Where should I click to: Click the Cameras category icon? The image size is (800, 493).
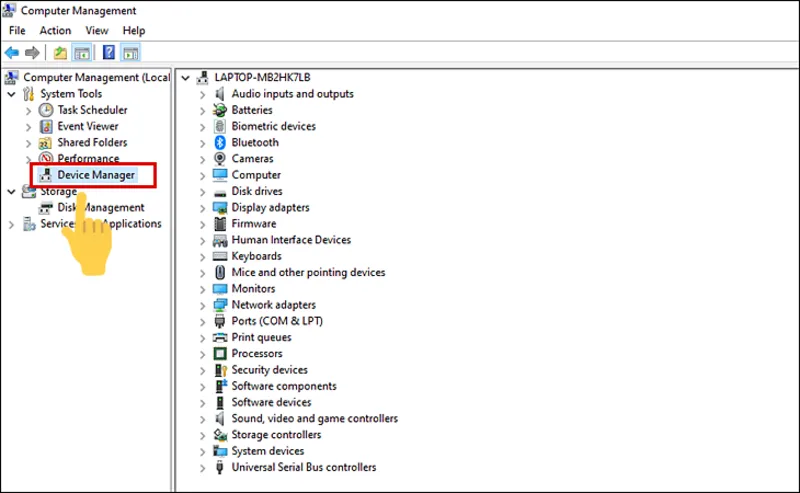tap(220, 159)
